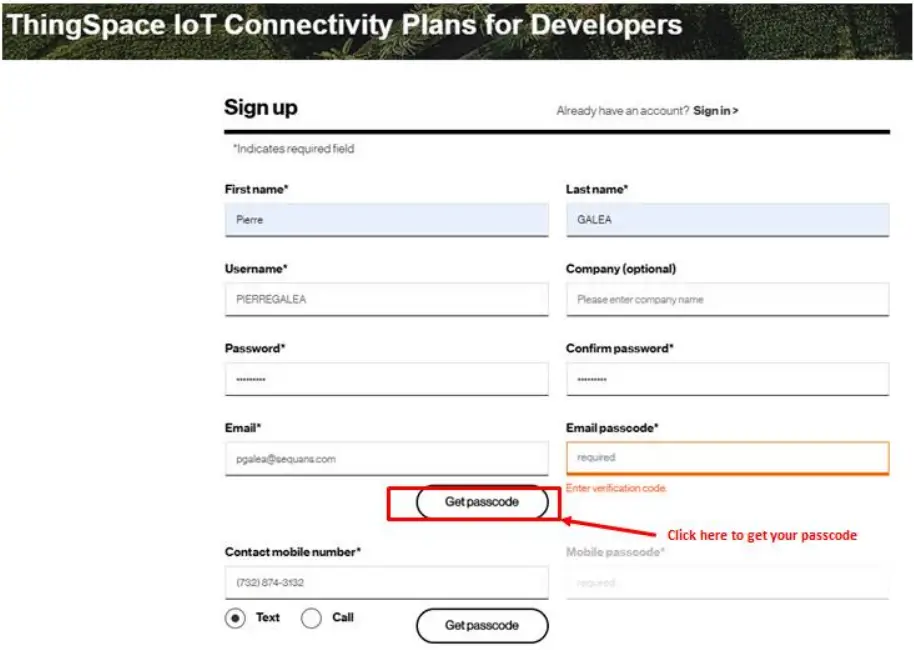914x650 pixels.
Task: Click the First name input showing Pierre
Action: pos(385,219)
